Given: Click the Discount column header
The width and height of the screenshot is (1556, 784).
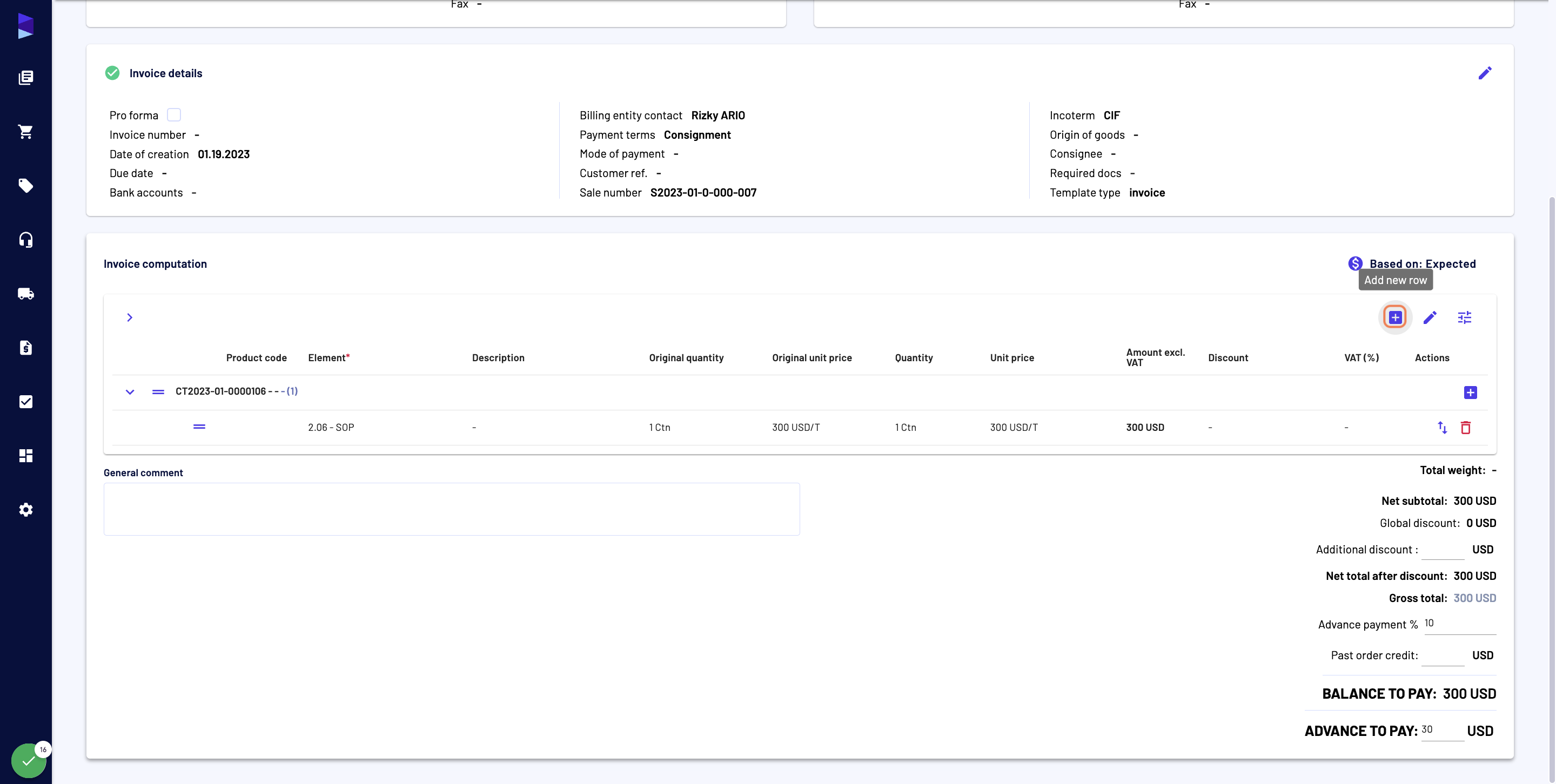Looking at the screenshot, I should point(1228,358).
